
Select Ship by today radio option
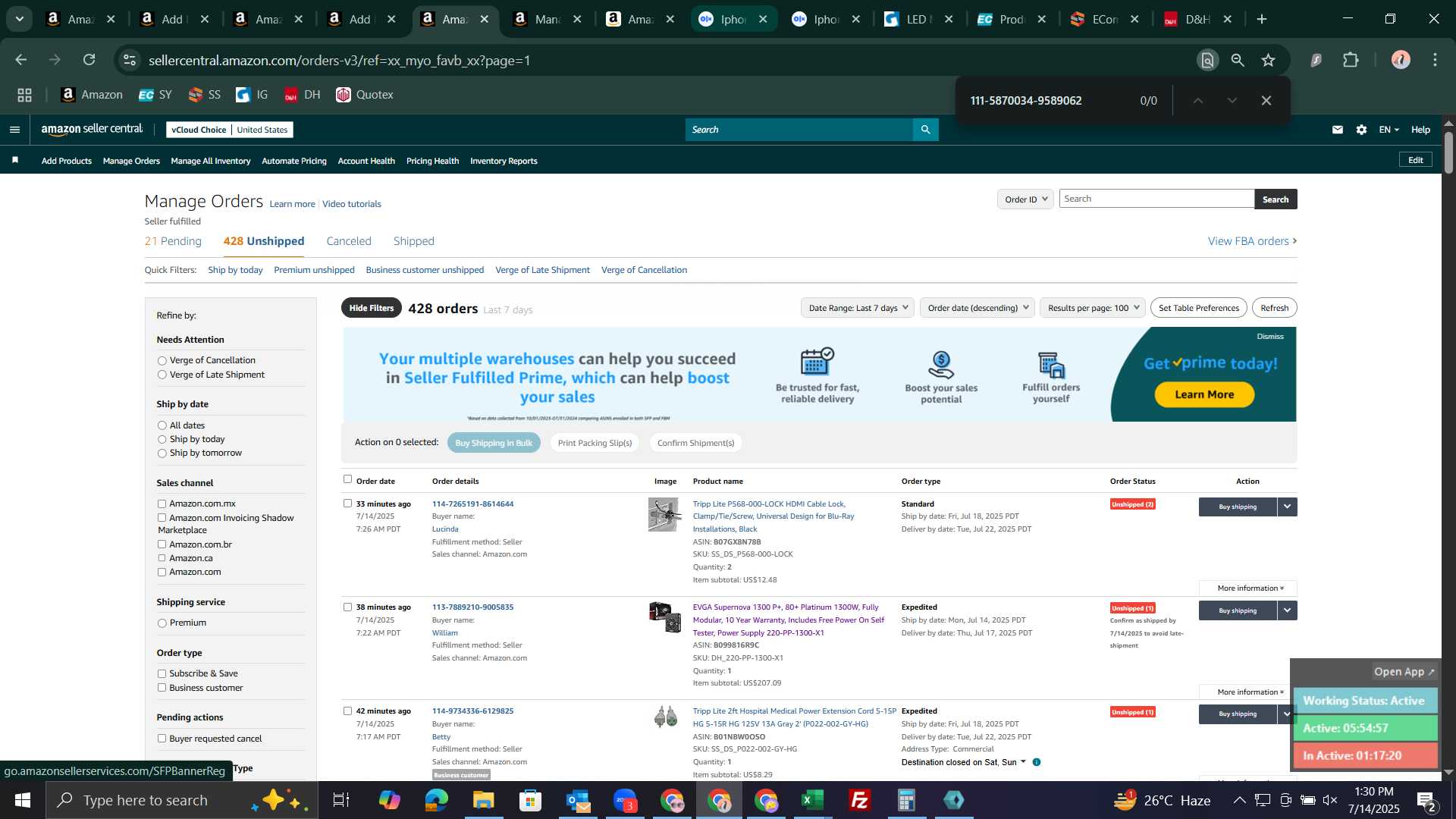[162, 440]
